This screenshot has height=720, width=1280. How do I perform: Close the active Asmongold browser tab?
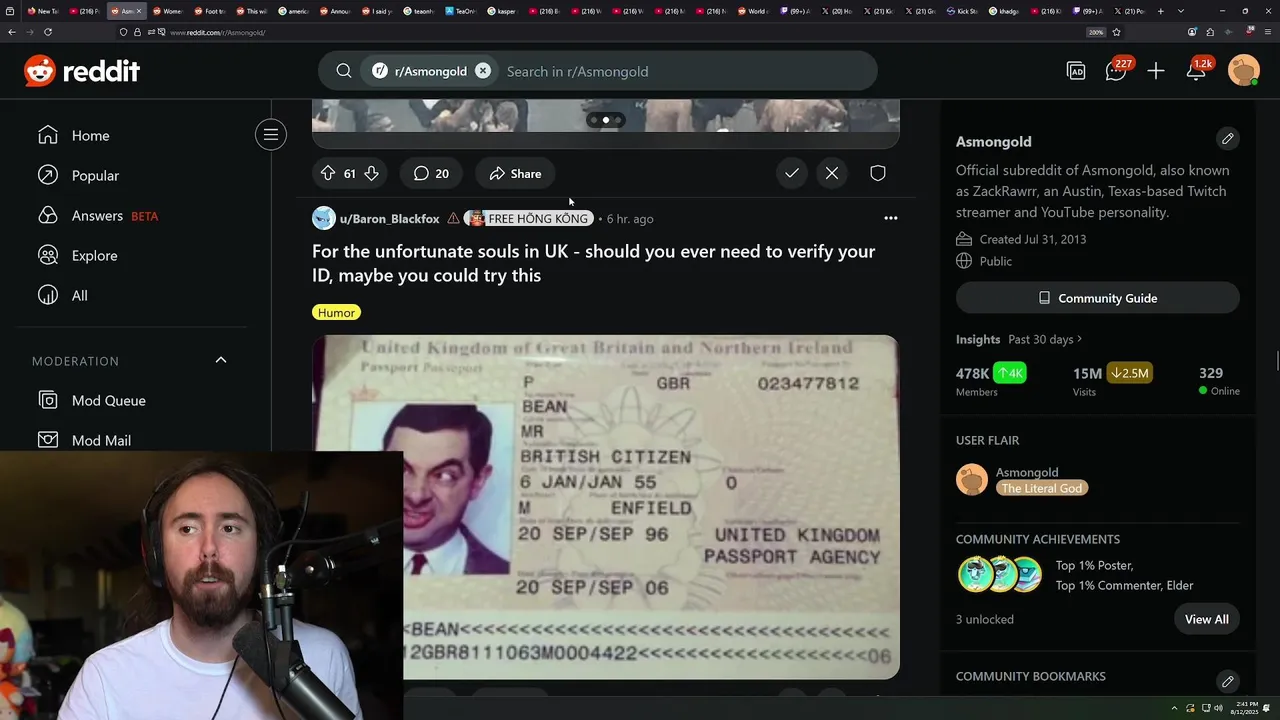(x=139, y=11)
